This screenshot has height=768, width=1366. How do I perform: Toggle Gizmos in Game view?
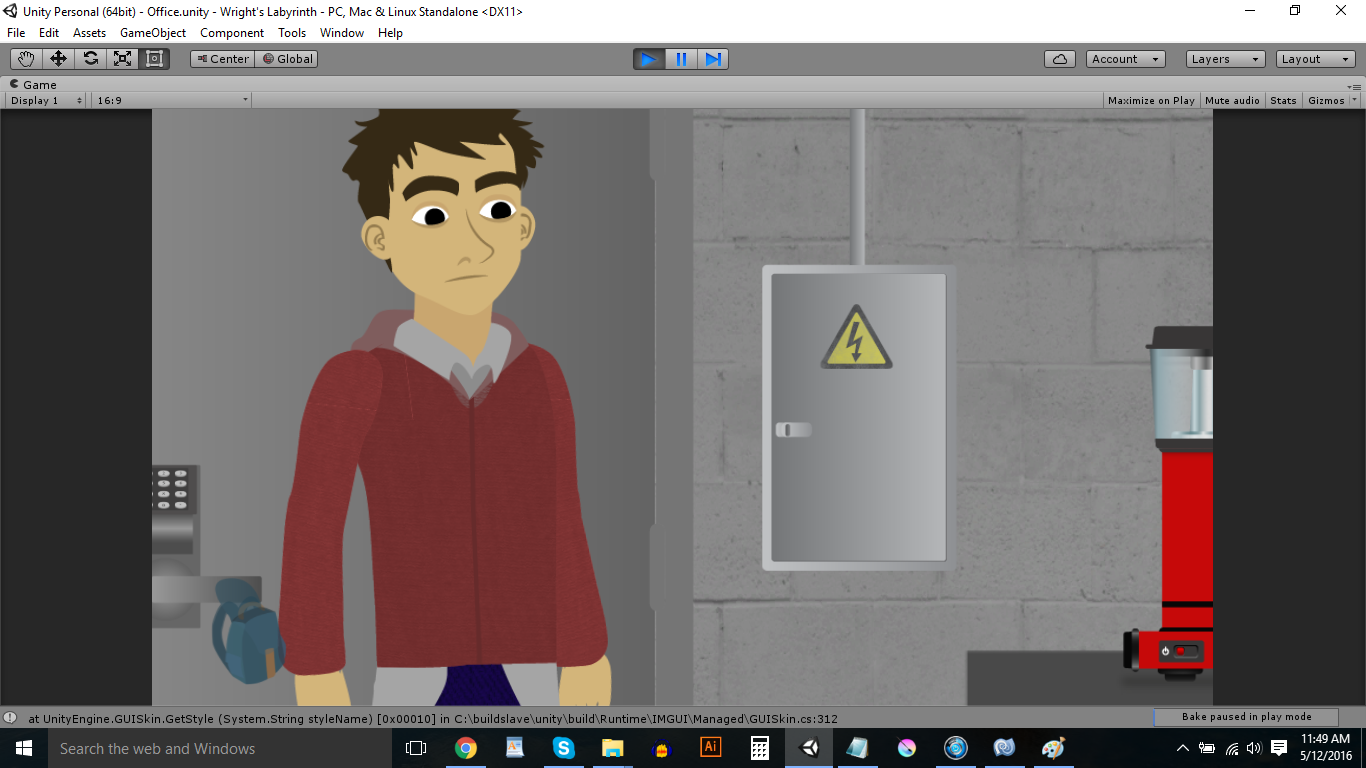click(x=1326, y=100)
